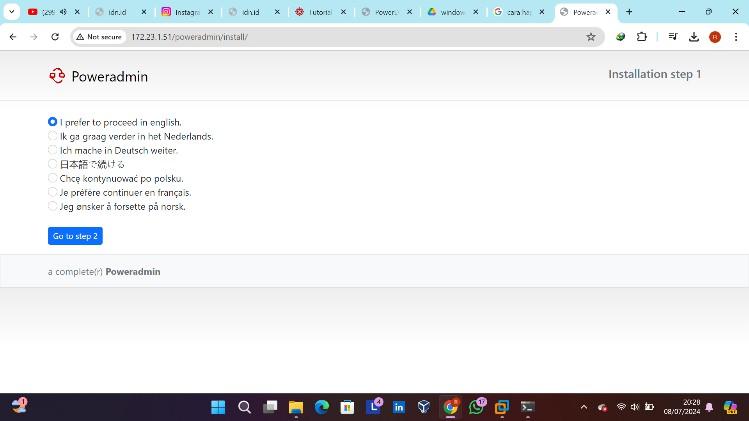The image size is (749, 421).
Task: Click the Not secure site info chip
Action: [x=99, y=37]
